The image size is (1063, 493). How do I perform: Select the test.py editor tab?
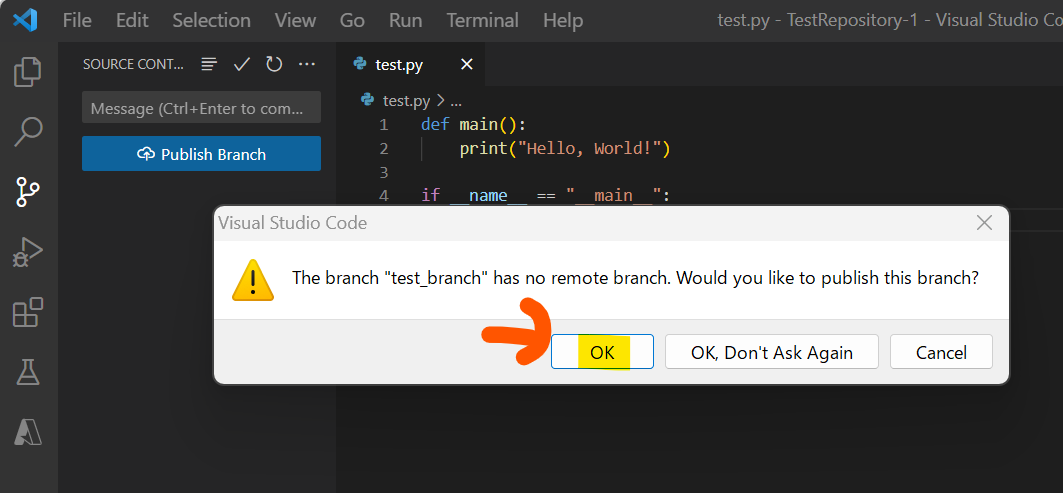coord(412,64)
